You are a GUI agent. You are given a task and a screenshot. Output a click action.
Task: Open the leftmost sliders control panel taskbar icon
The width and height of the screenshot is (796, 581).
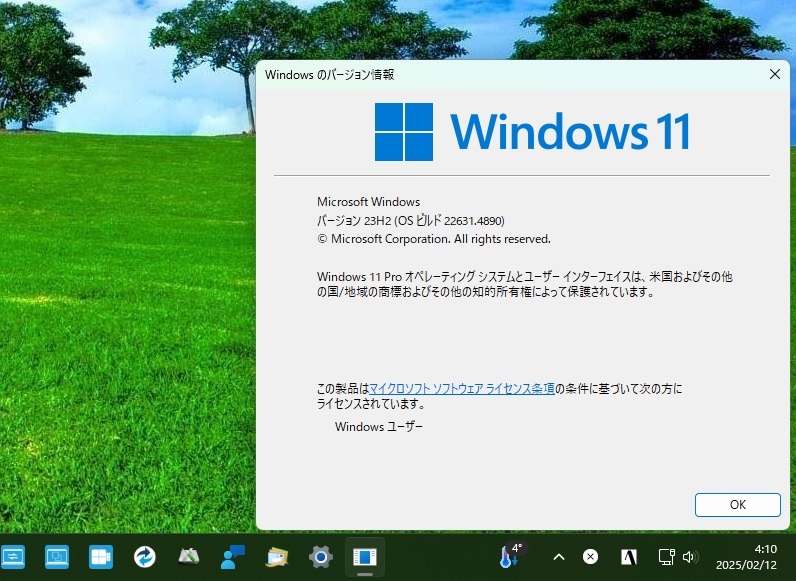[13, 557]
